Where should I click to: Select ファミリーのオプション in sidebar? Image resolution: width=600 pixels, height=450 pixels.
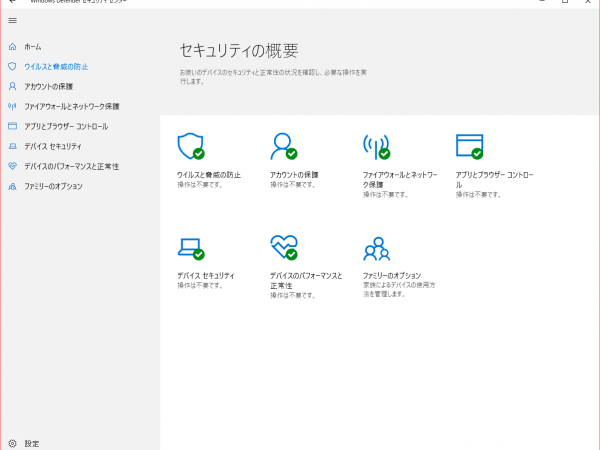tap(53, 186)
